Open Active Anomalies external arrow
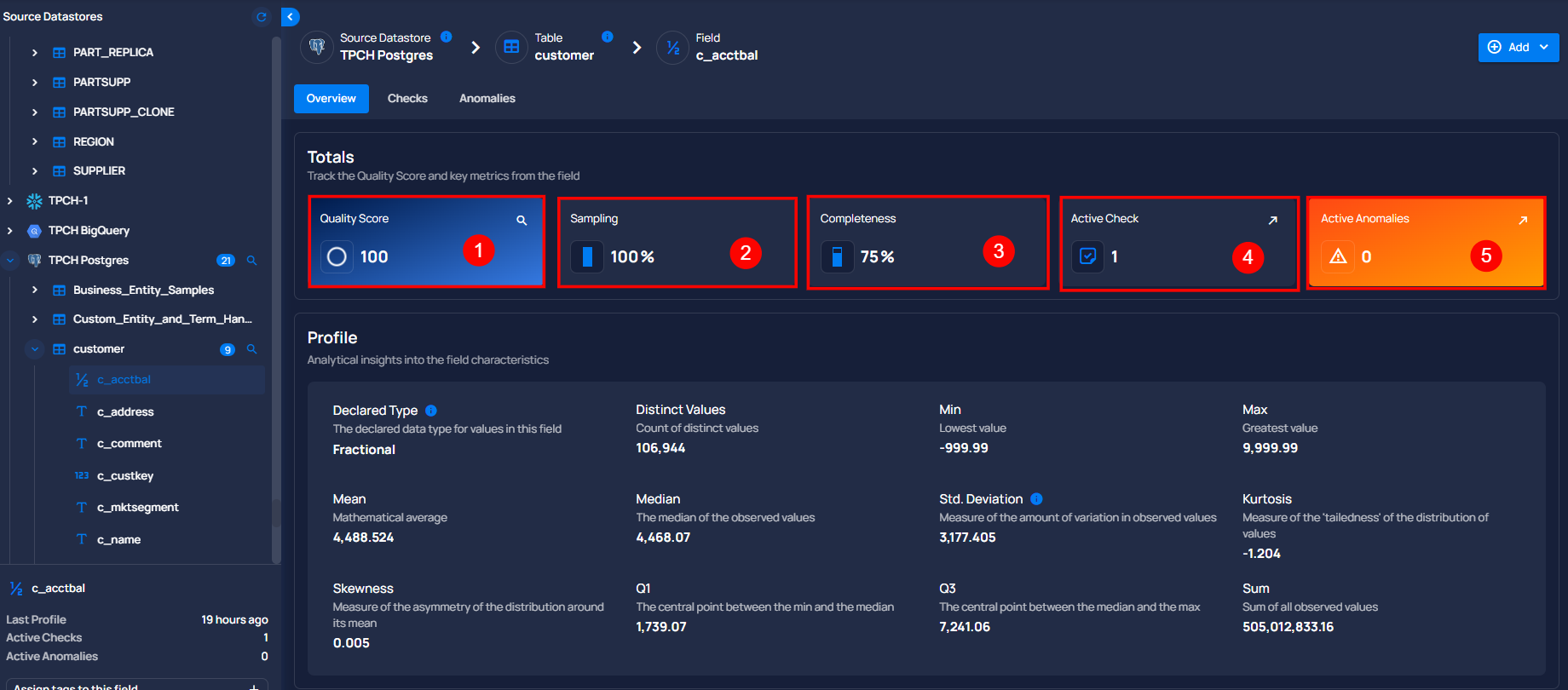This screenshot has height=690, width=1568. pyautogui.click(x=1523, y=220)
